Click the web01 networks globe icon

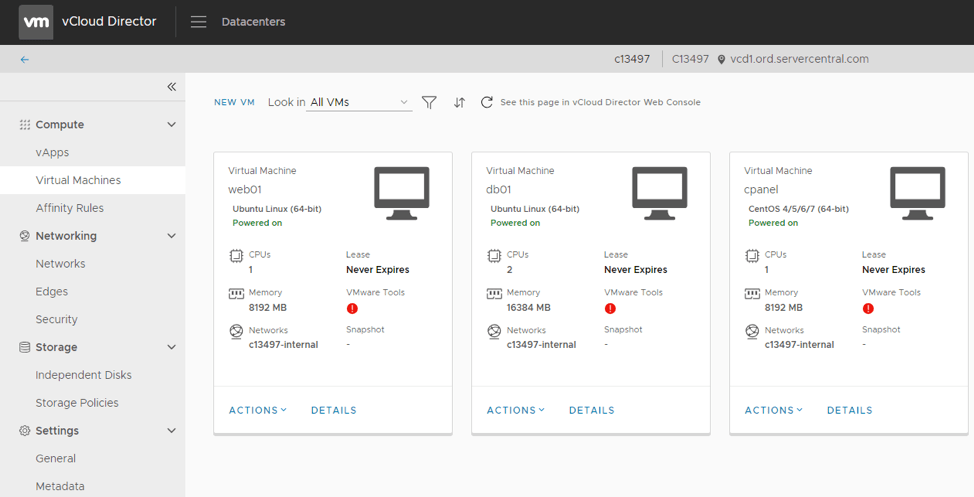[236, 331]
